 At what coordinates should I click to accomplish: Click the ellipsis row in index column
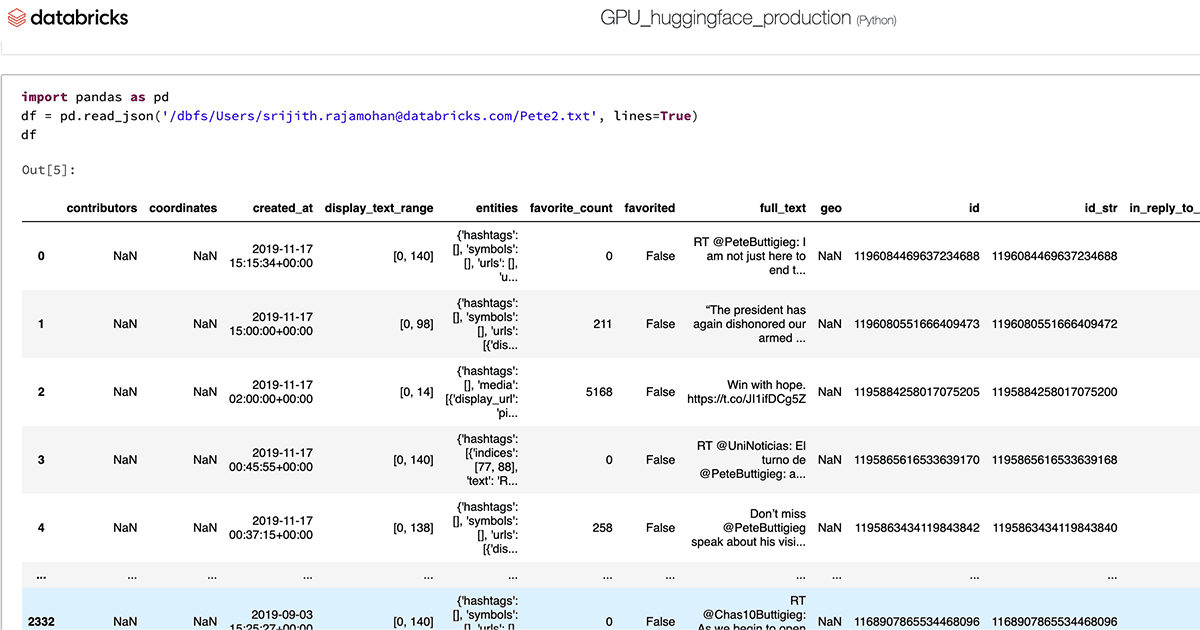pyautogui.click(x=41, y=577)
